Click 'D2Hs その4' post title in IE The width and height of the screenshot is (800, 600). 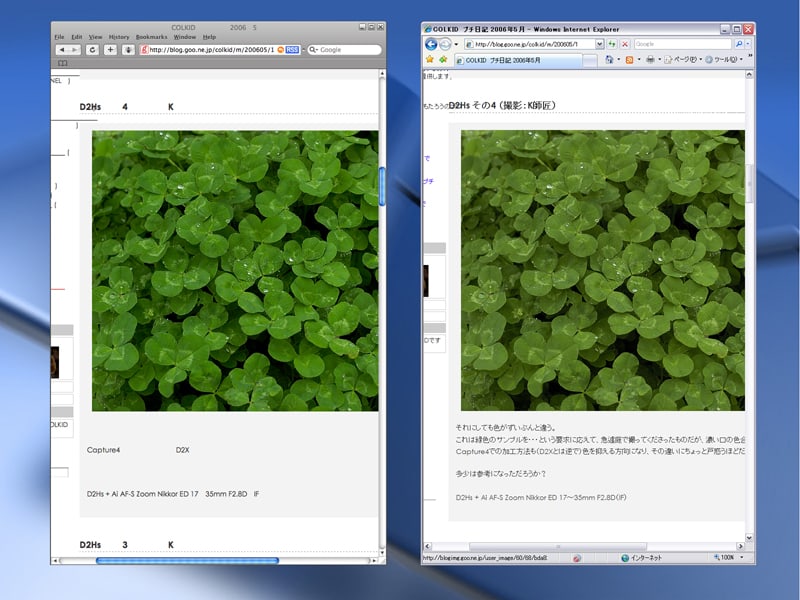[502, 105]
